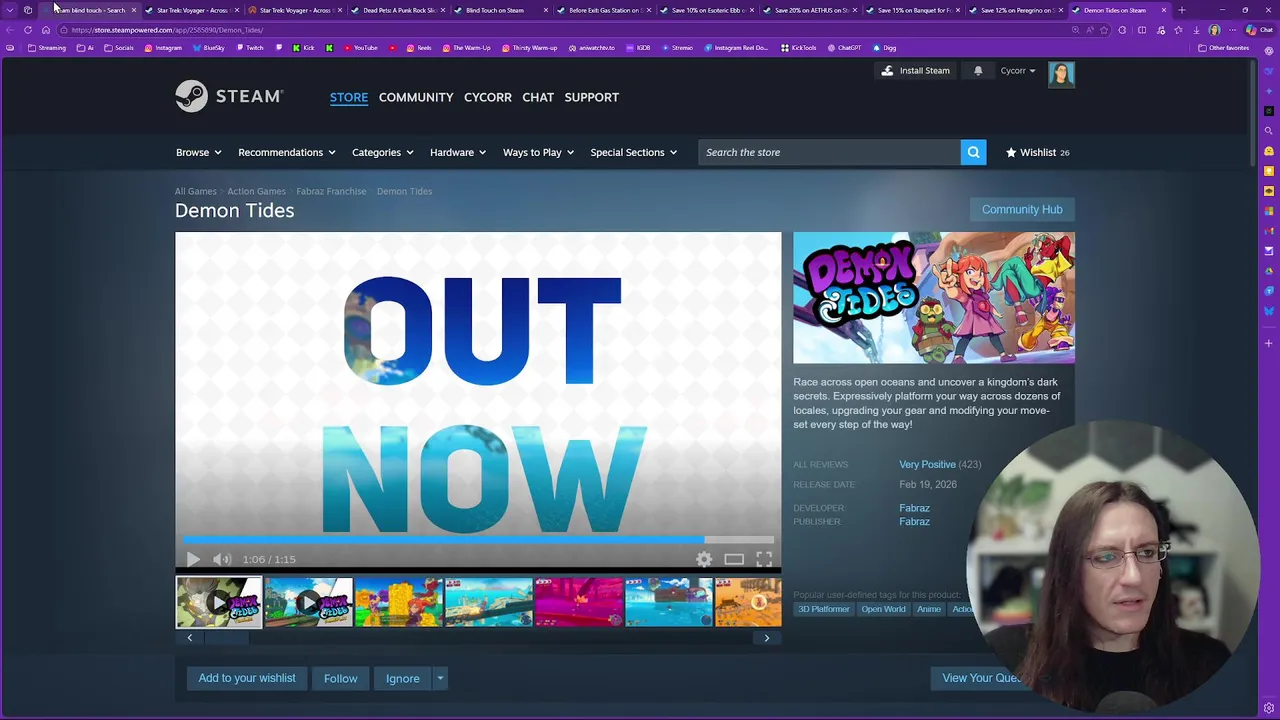Open video settings gear icon

[704, 560]
